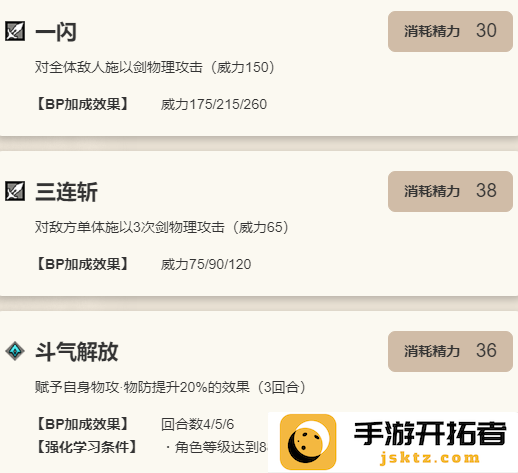
Task: Click the 强化学习条件 label
Action: (86, 447)
